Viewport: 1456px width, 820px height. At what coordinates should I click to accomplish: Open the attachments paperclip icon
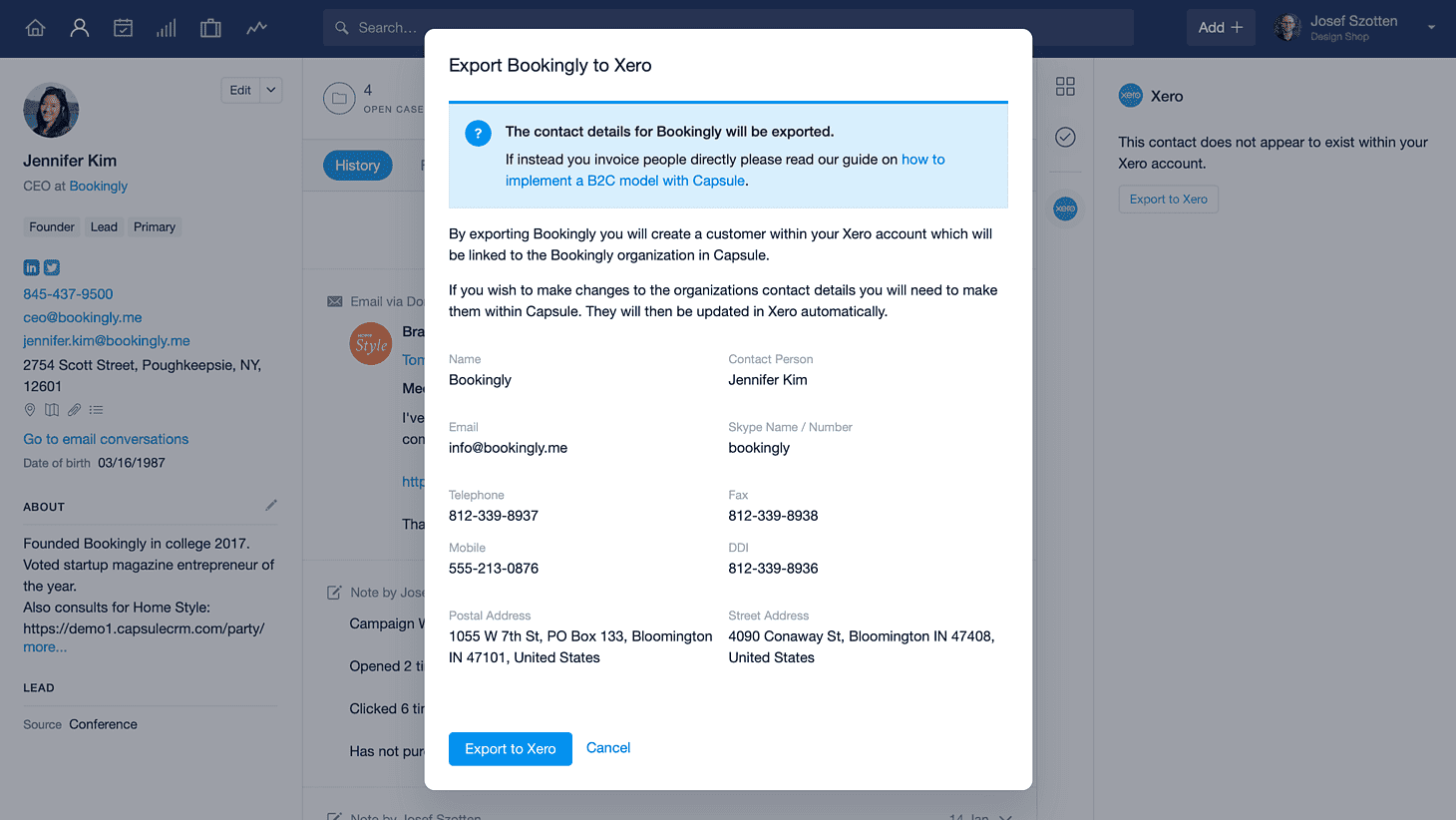pyautogui.click(x=74, y=410)
